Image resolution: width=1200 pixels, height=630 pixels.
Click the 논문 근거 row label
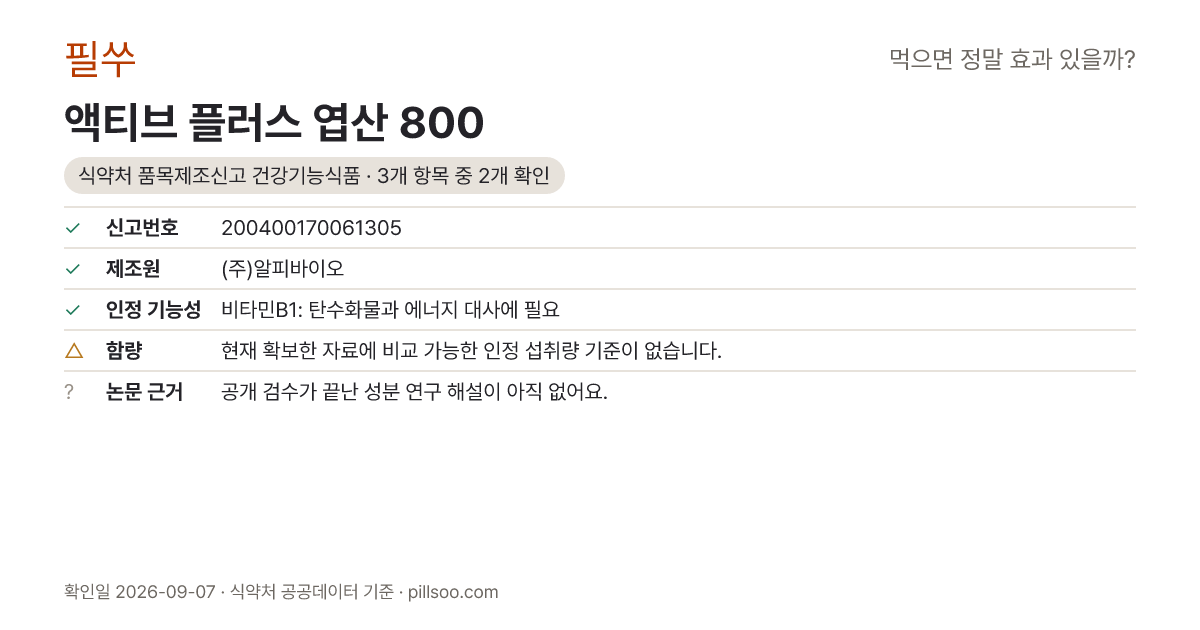(144, 392)
